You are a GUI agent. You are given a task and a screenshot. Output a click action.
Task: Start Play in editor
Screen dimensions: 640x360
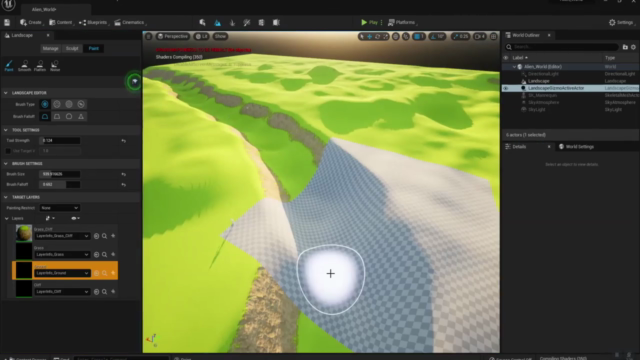coord(369,22)
